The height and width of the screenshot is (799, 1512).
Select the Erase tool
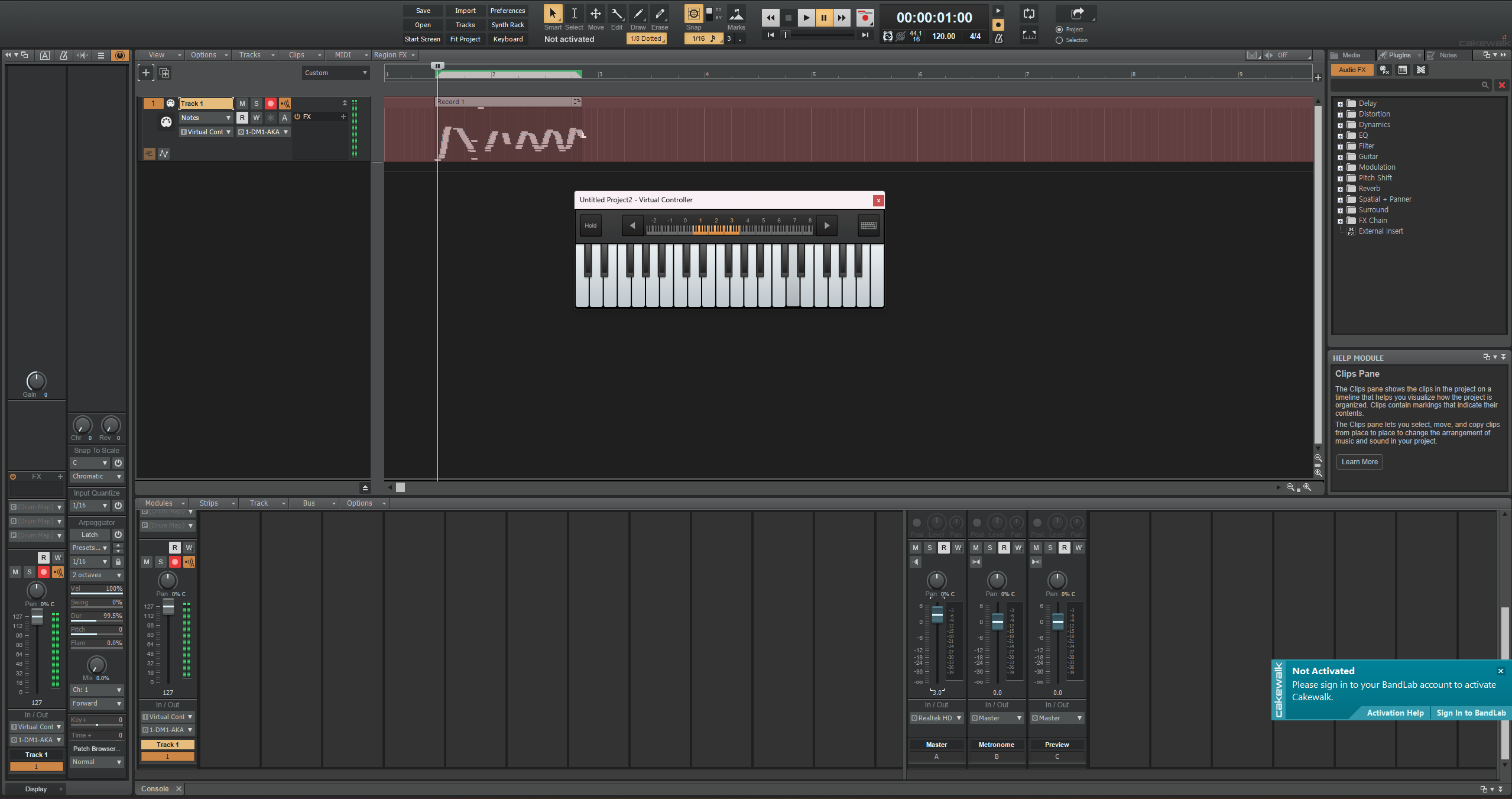660,14
